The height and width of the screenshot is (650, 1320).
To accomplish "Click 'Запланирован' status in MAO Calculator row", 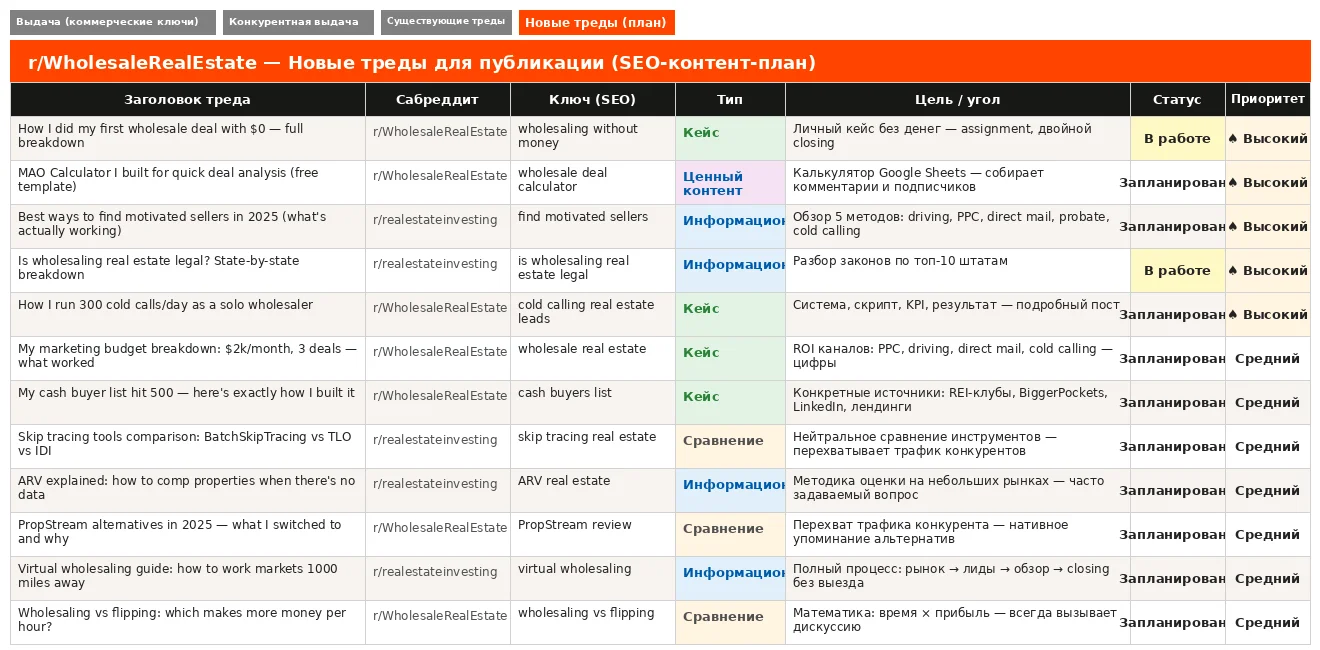I will pyautogui.click(x=1177, y=183).
